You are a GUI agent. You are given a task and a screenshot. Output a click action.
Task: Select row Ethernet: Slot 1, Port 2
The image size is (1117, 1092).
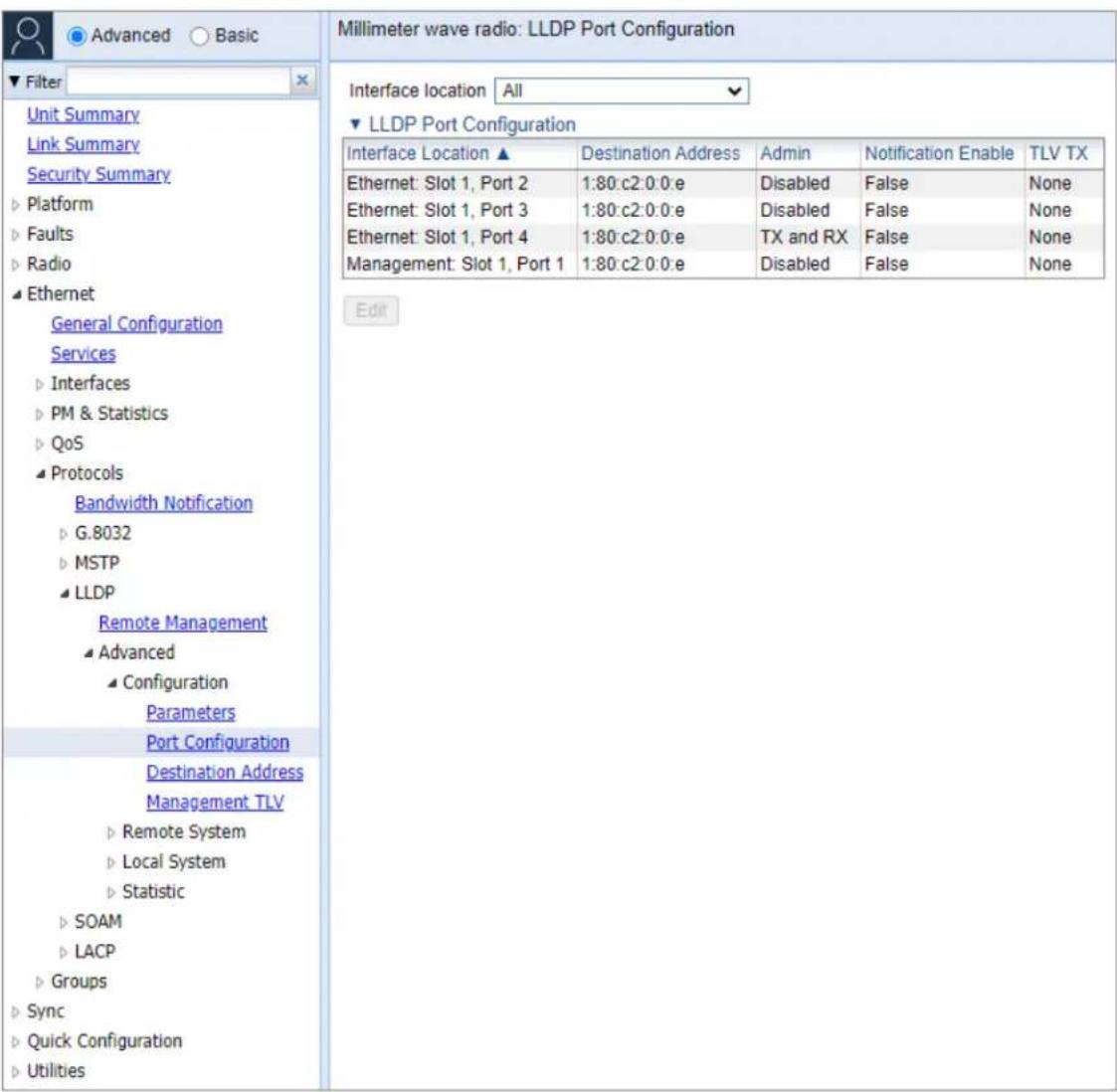[x=723, y=184]
